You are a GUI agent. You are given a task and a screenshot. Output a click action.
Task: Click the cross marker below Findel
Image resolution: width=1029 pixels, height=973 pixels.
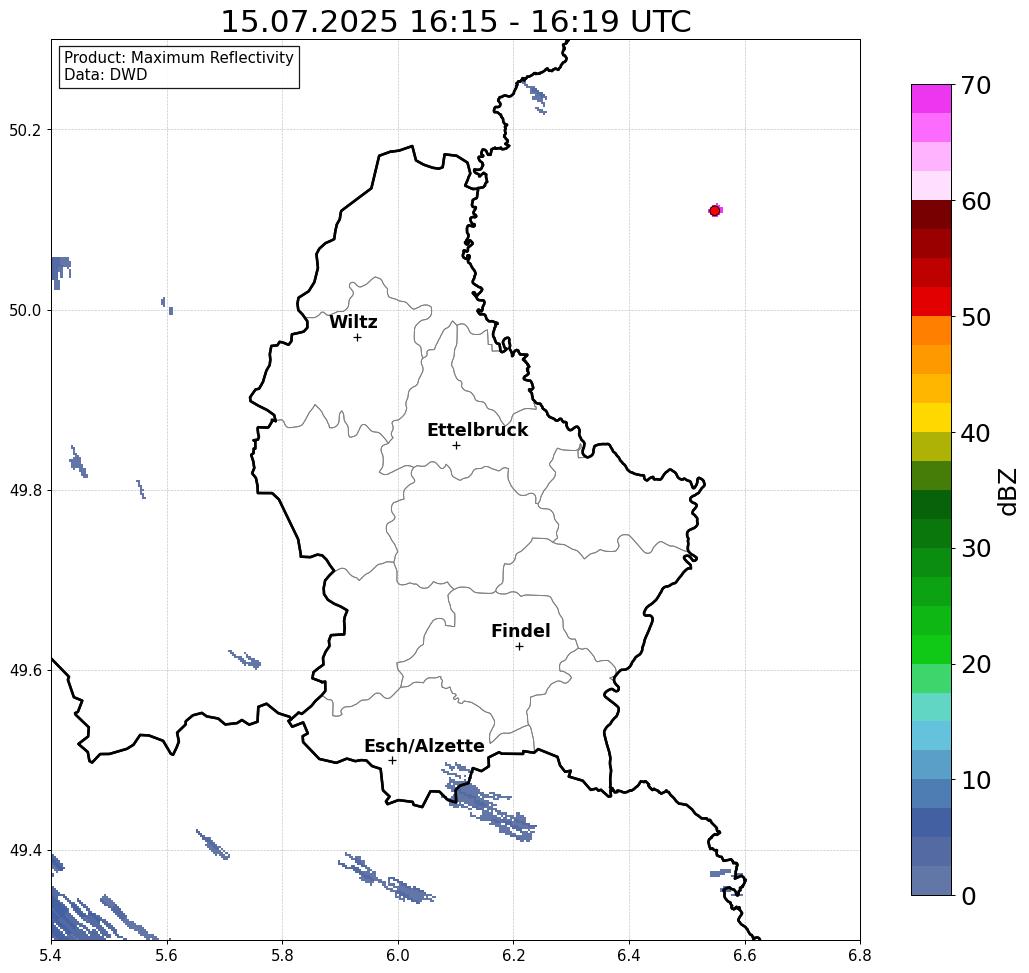(519, 647)
